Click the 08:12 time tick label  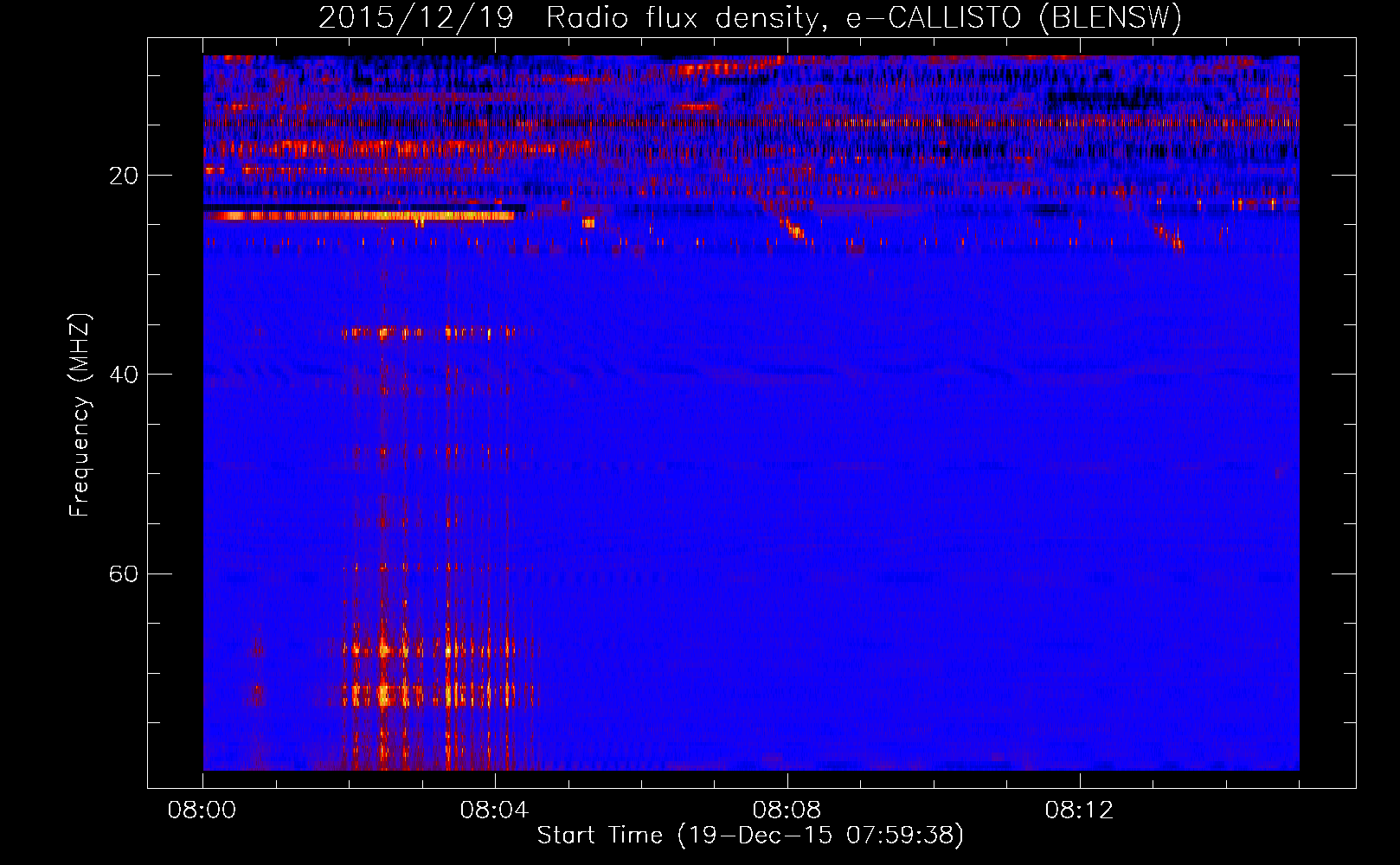(x=1079, y=811)
